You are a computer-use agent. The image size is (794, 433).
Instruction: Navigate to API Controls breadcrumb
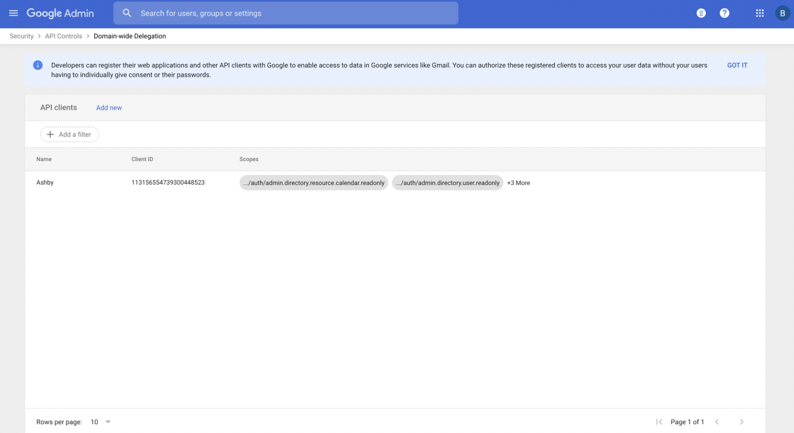(x=63, y=36)
